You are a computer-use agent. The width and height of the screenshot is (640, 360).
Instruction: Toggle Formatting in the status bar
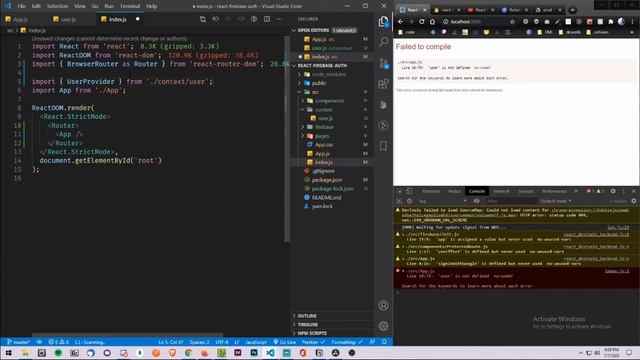click(x=347, y=342)
